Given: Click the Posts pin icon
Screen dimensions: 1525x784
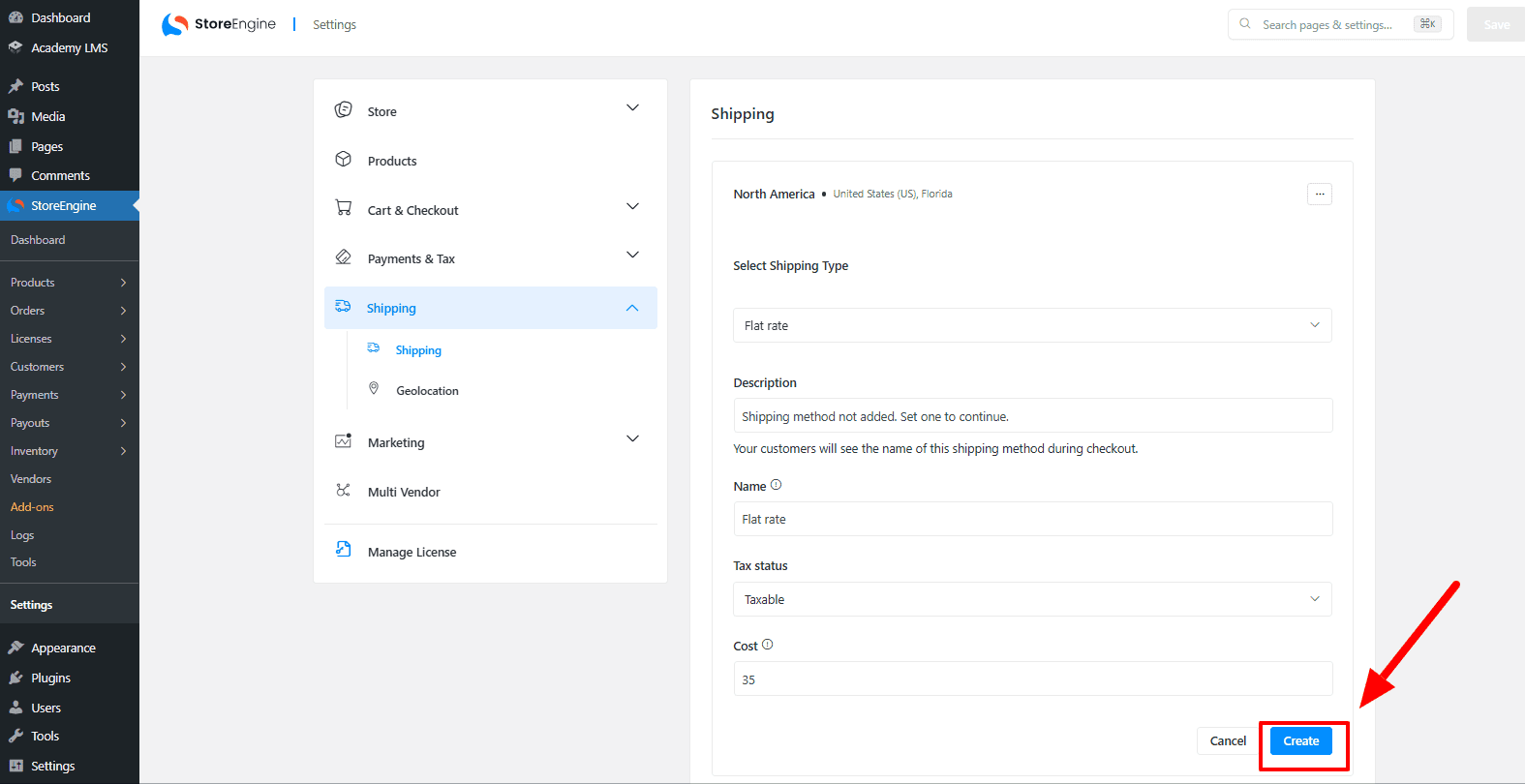Looking at the screenshot, I should coord(15,86).
